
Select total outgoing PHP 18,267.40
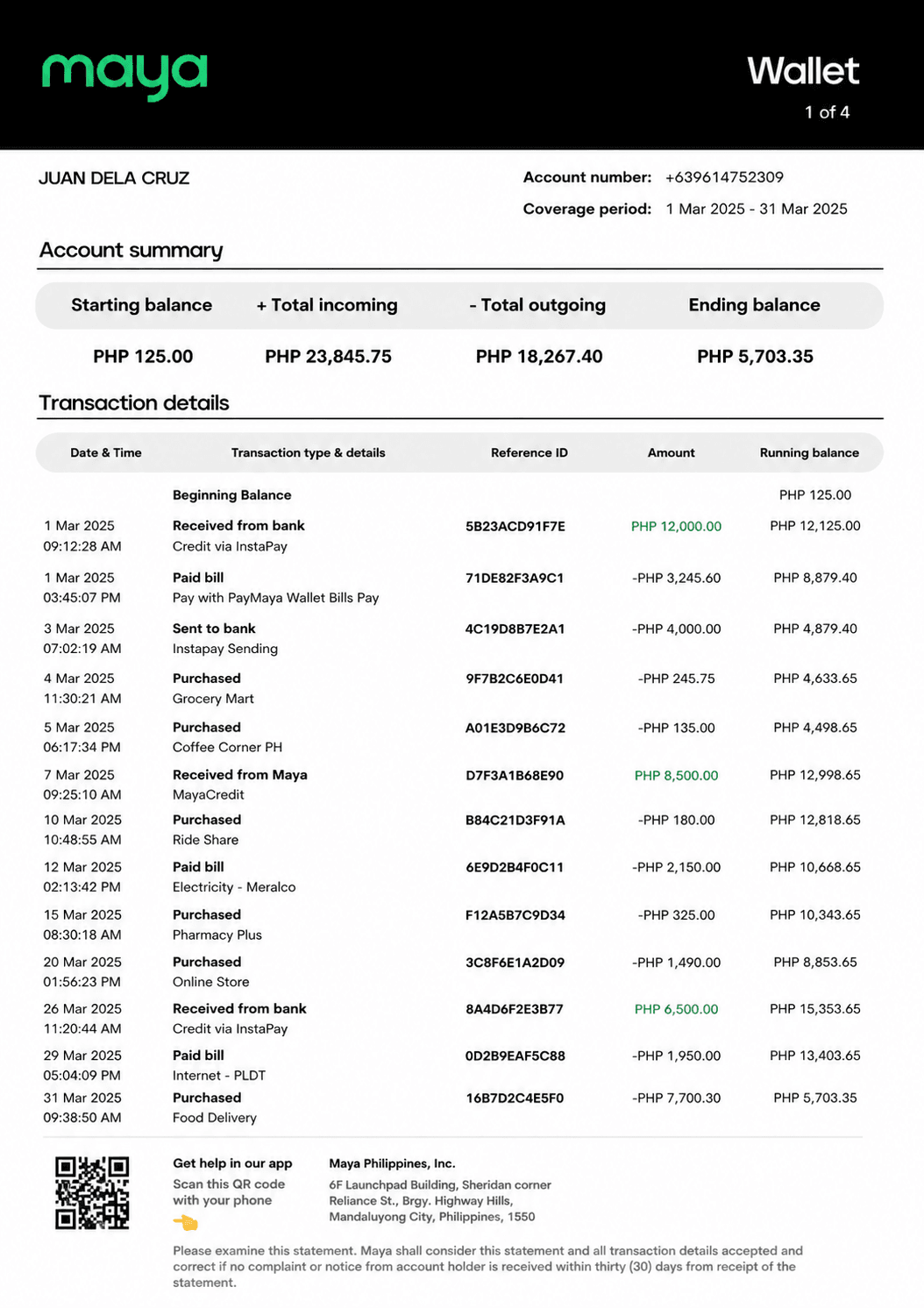click(x=539, y=356)
